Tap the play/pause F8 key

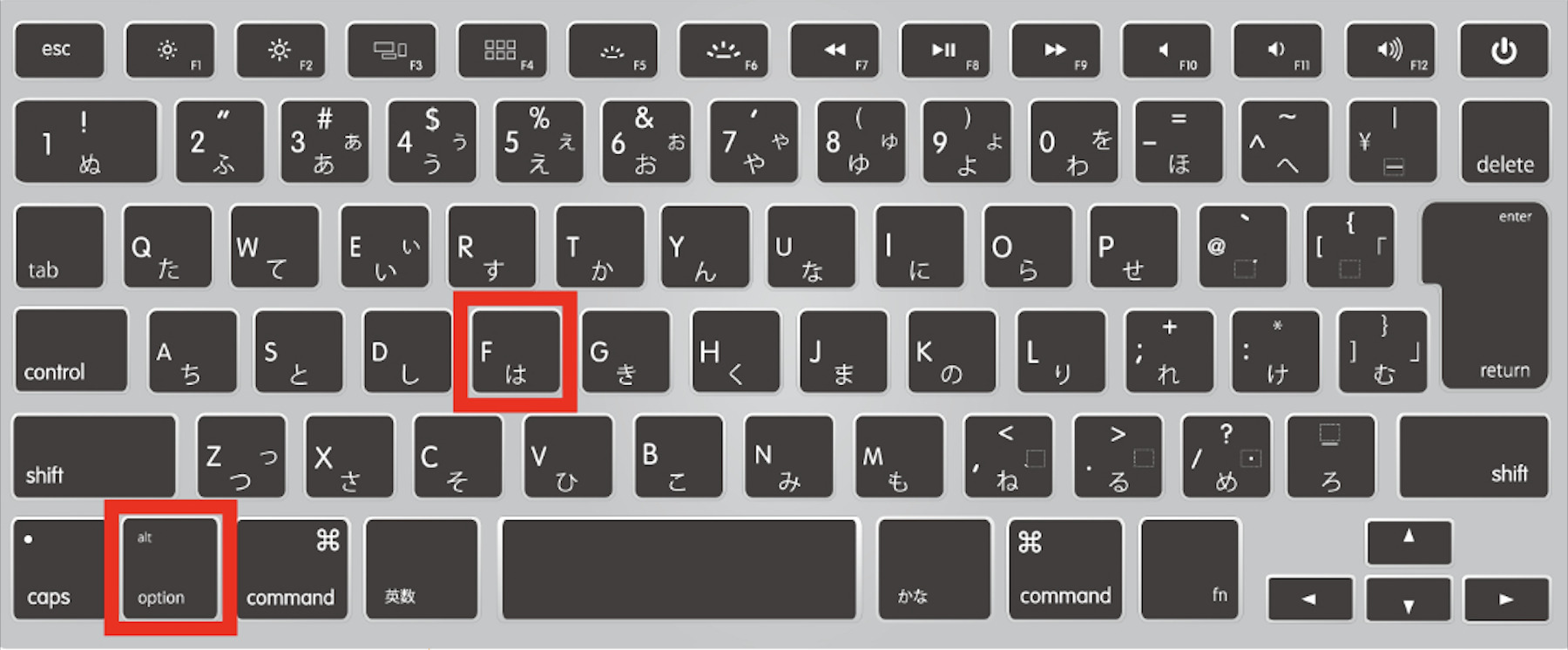(945, 51)
